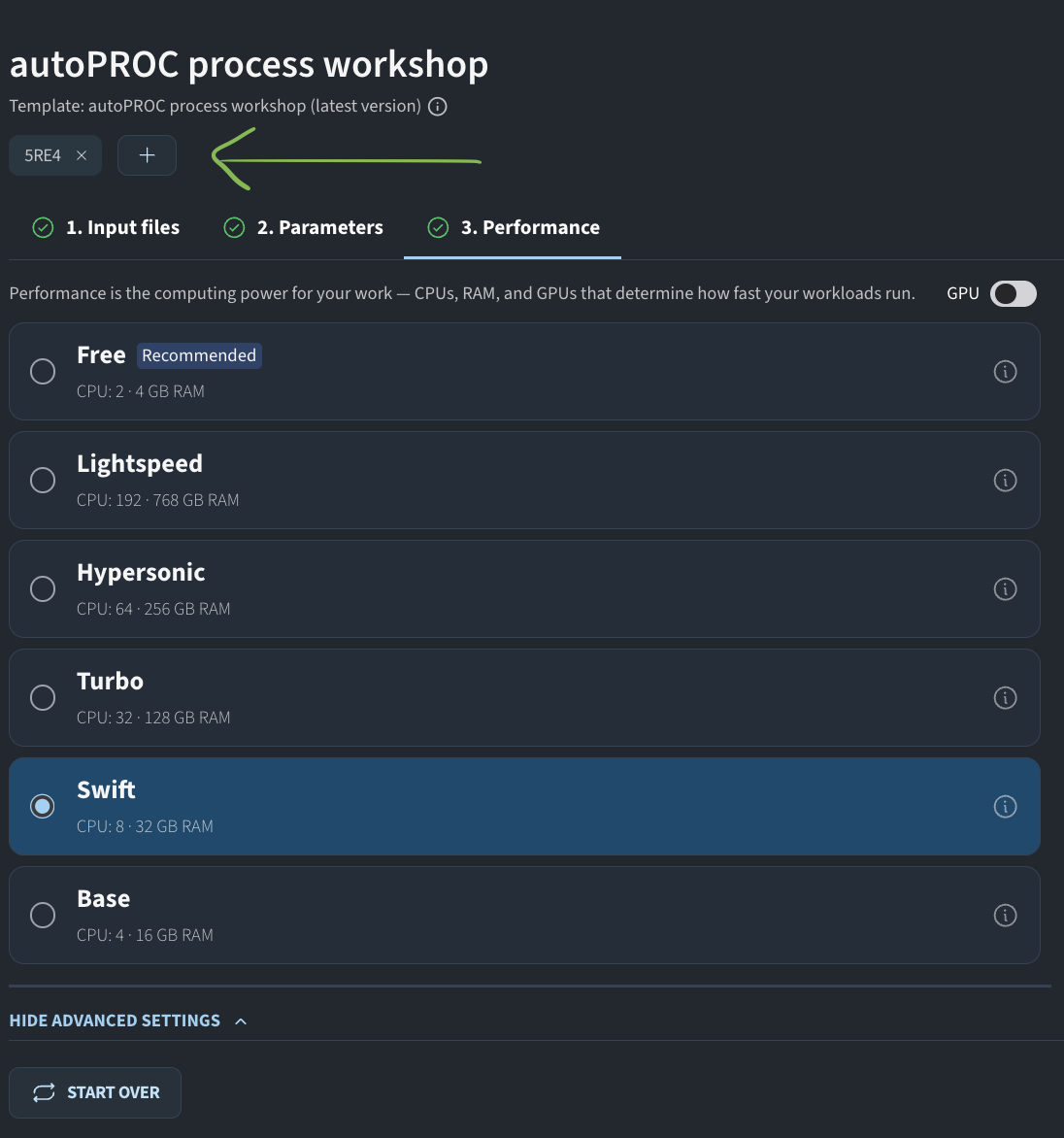Add a new tag with plus button
The image size is (1064, 1138).
[147, 155]
